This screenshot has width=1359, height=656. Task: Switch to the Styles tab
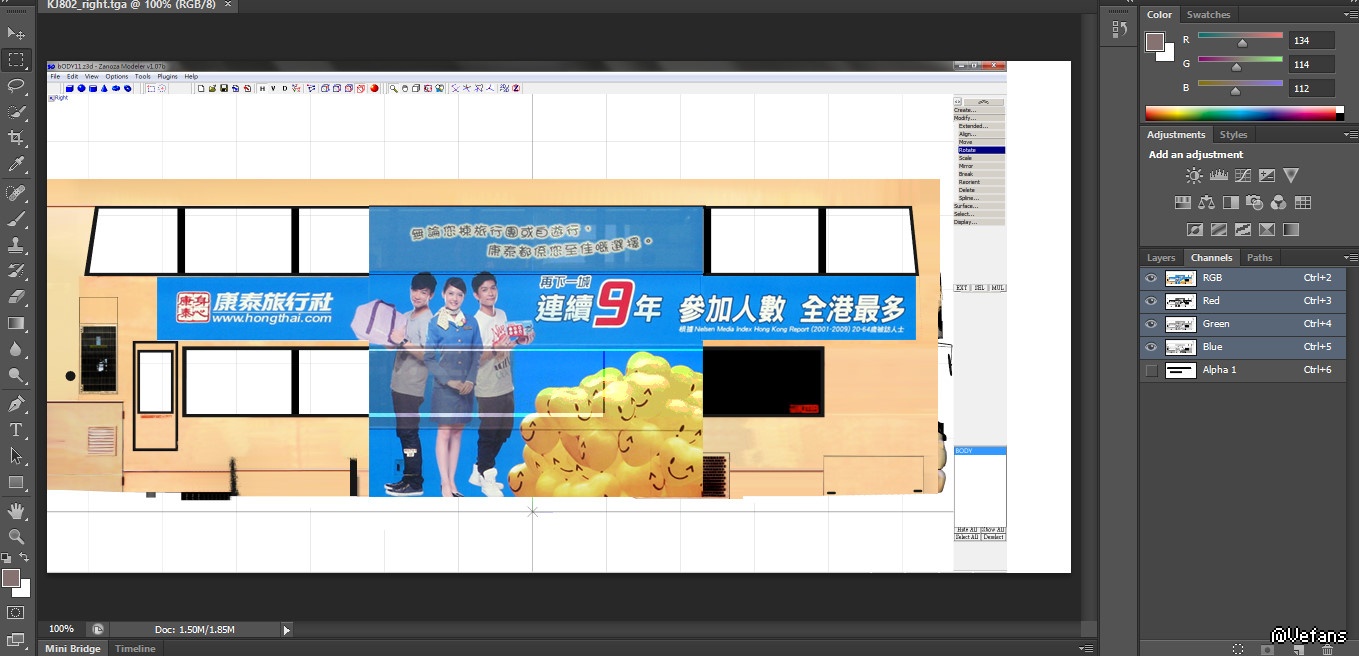pyautogui.click(x=1233, y=135)
